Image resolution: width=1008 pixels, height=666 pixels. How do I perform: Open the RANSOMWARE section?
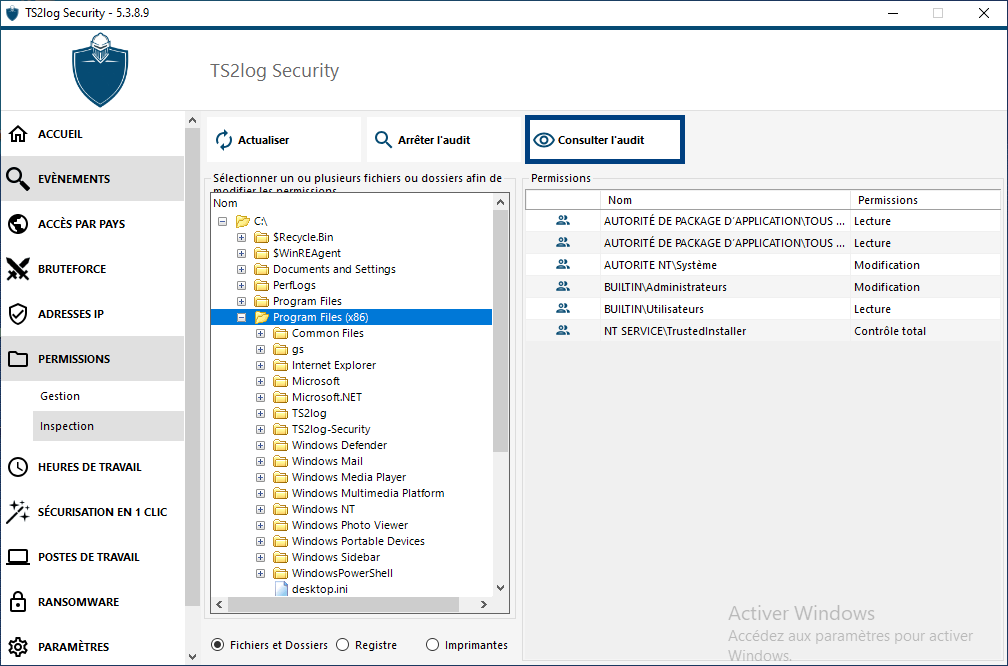pos(93,602)
